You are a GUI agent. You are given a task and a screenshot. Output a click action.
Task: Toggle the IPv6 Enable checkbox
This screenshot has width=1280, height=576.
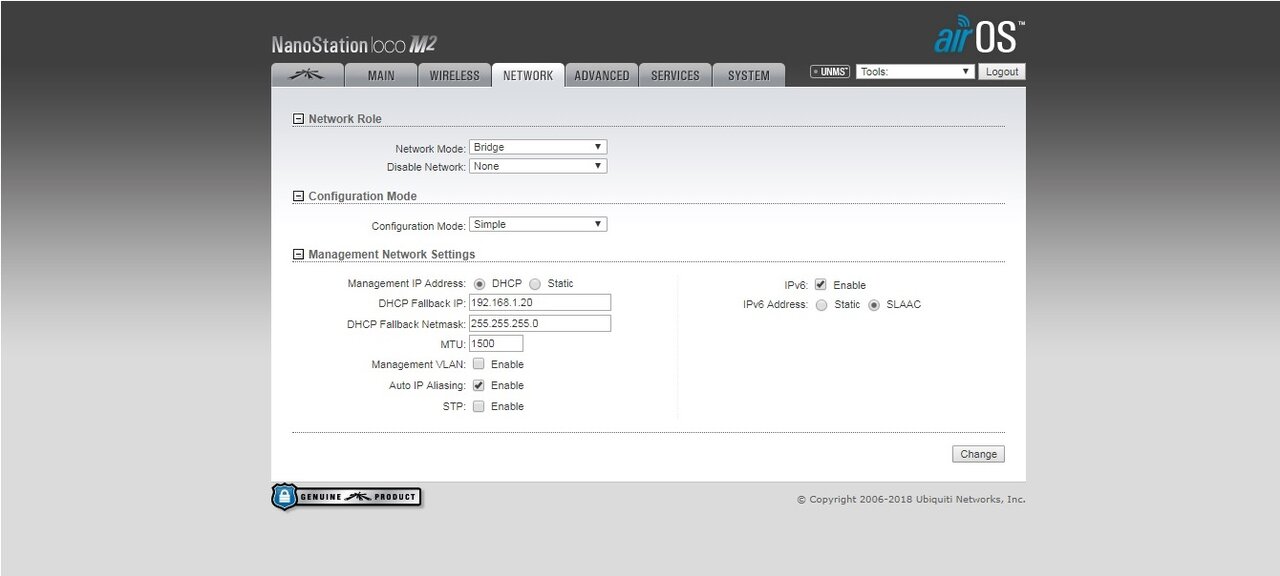(x=821, y=284)
